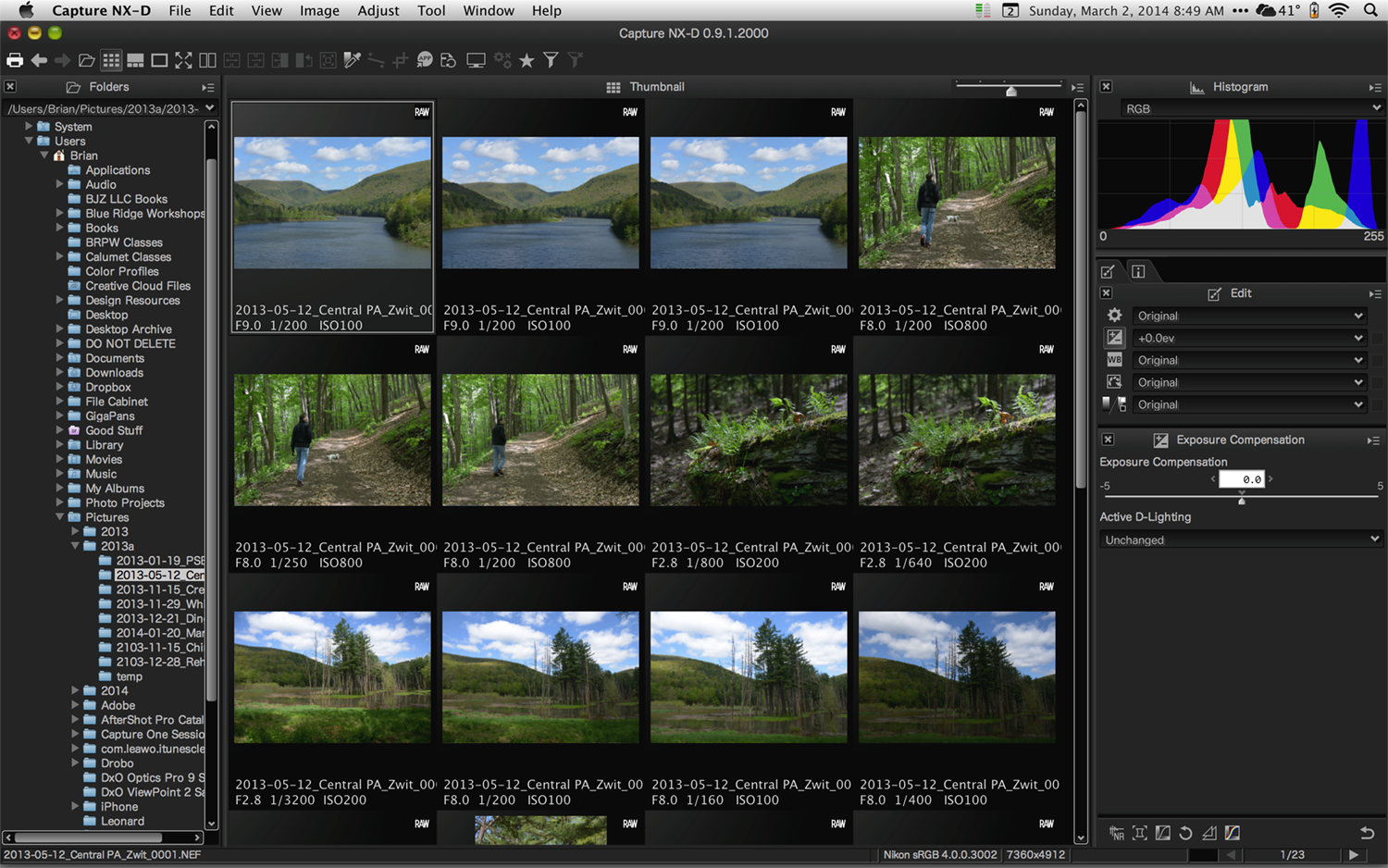The width and height of the screenshot is (1388, 868).
Task: Go to next image with the right arrow by 1/23
Action: [x=1354, y=855]
